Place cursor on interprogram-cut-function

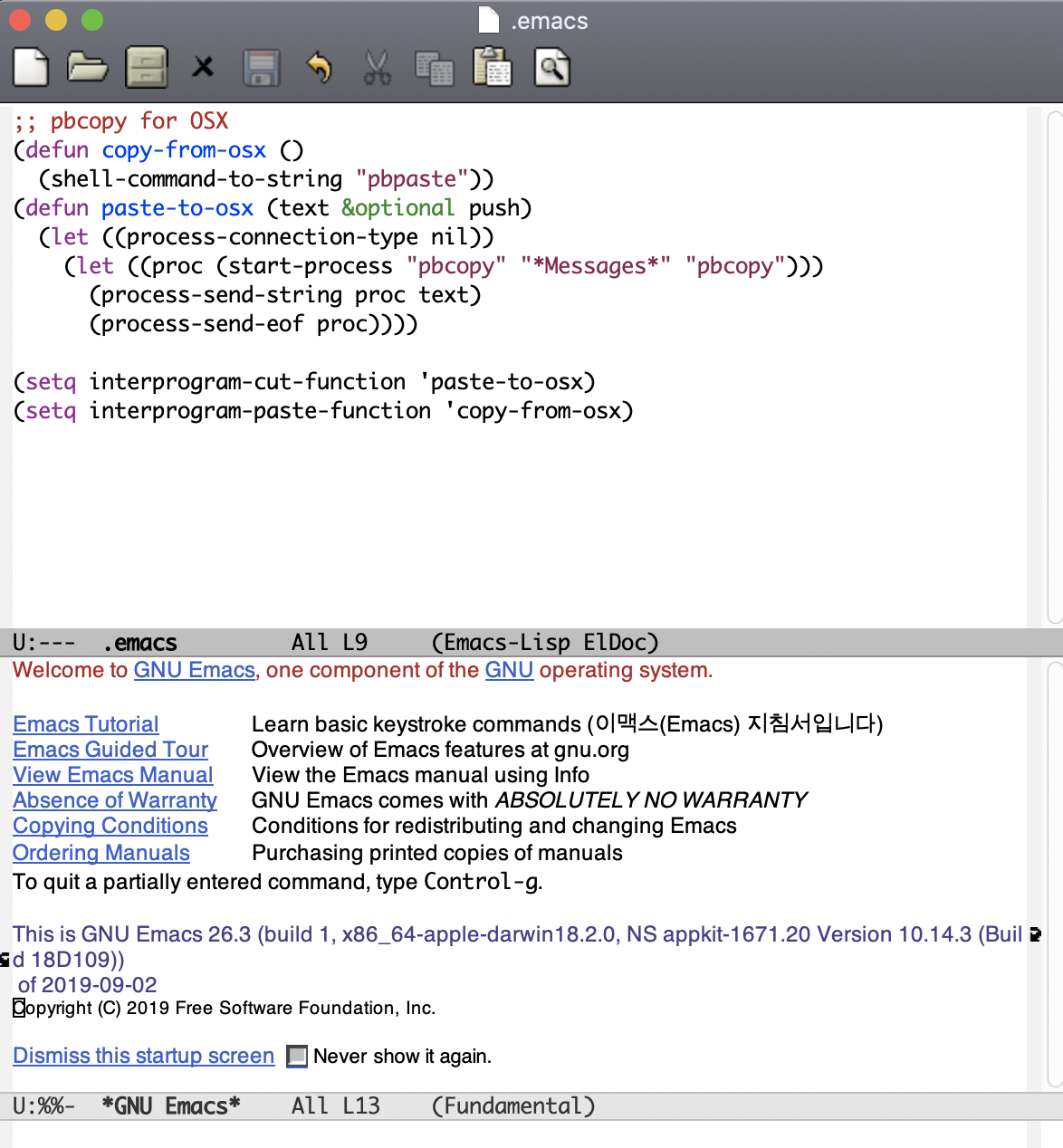(247, 382)
